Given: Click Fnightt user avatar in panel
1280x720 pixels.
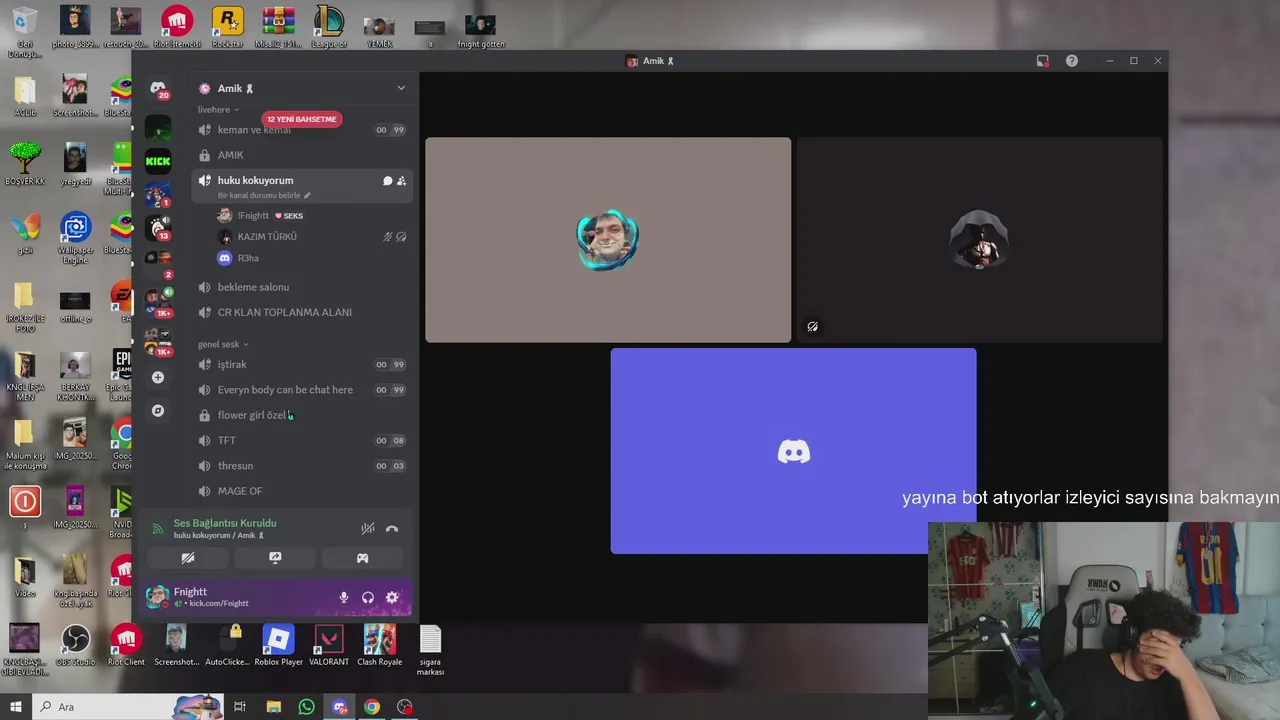Looking at the screenshot, I should point(157,597).
